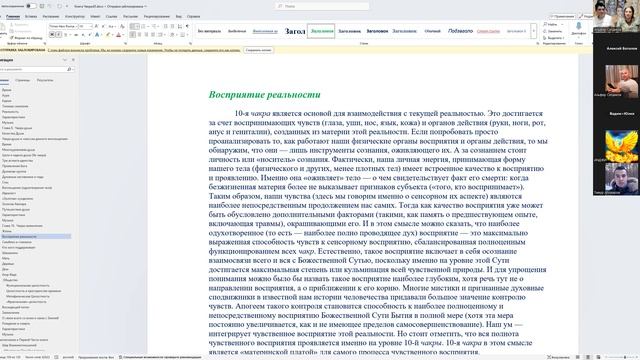Apply the Подзаголовок style
640x360 pixels.
tap(460, 31)
